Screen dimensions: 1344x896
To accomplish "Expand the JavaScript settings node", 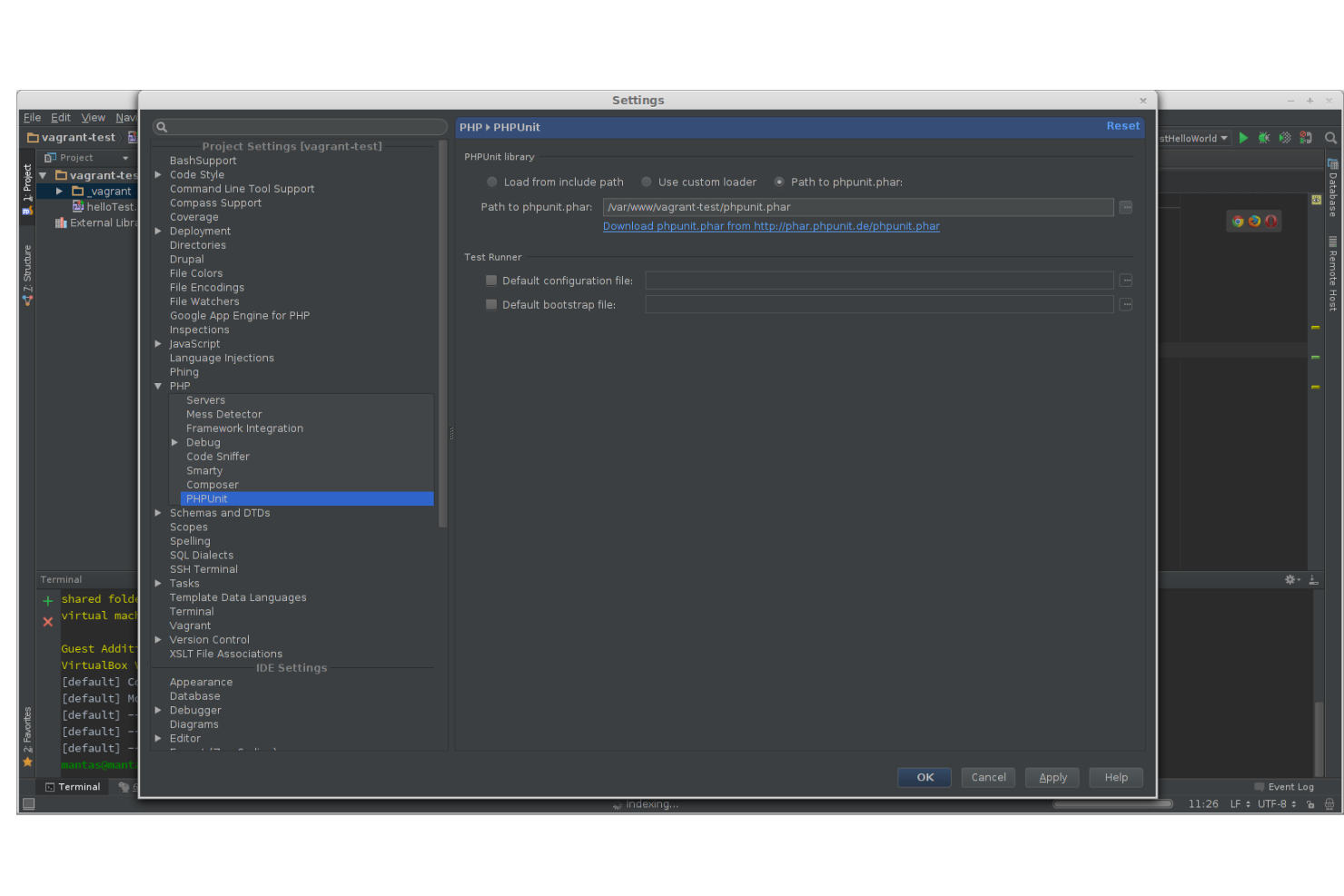I will pos(158,343).
